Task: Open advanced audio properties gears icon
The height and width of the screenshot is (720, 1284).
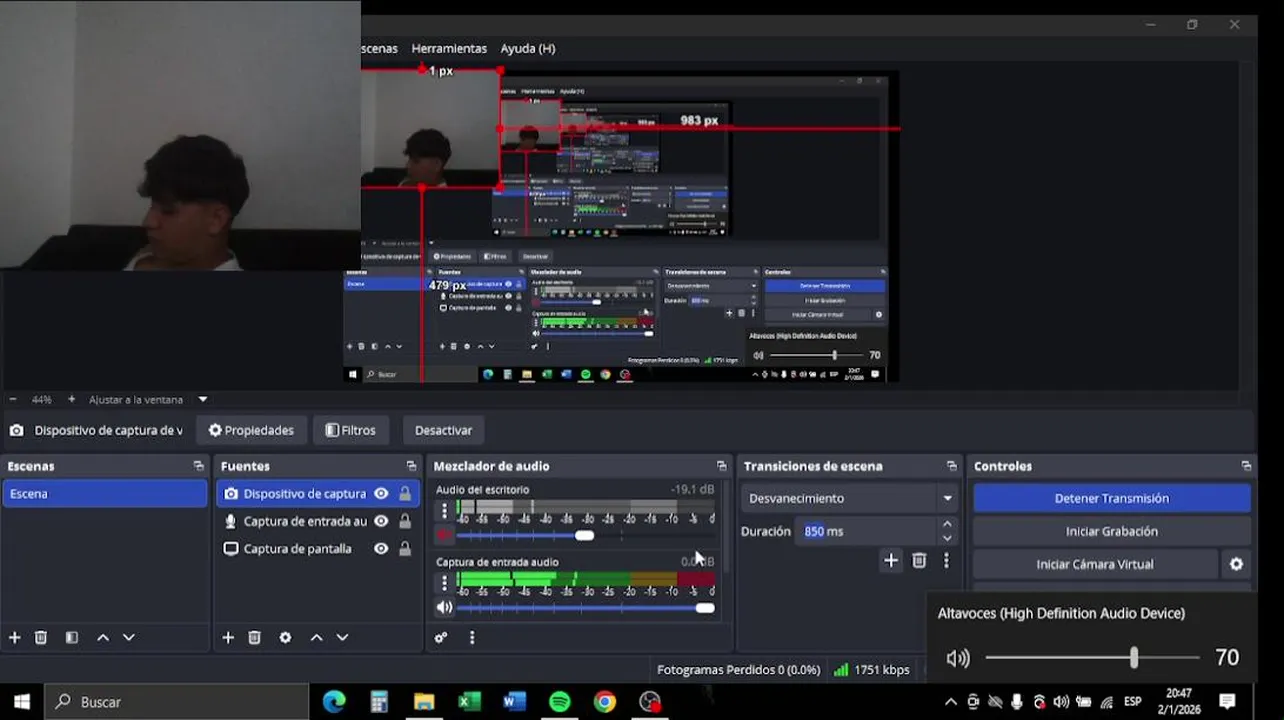Action: tap(441, 638)
